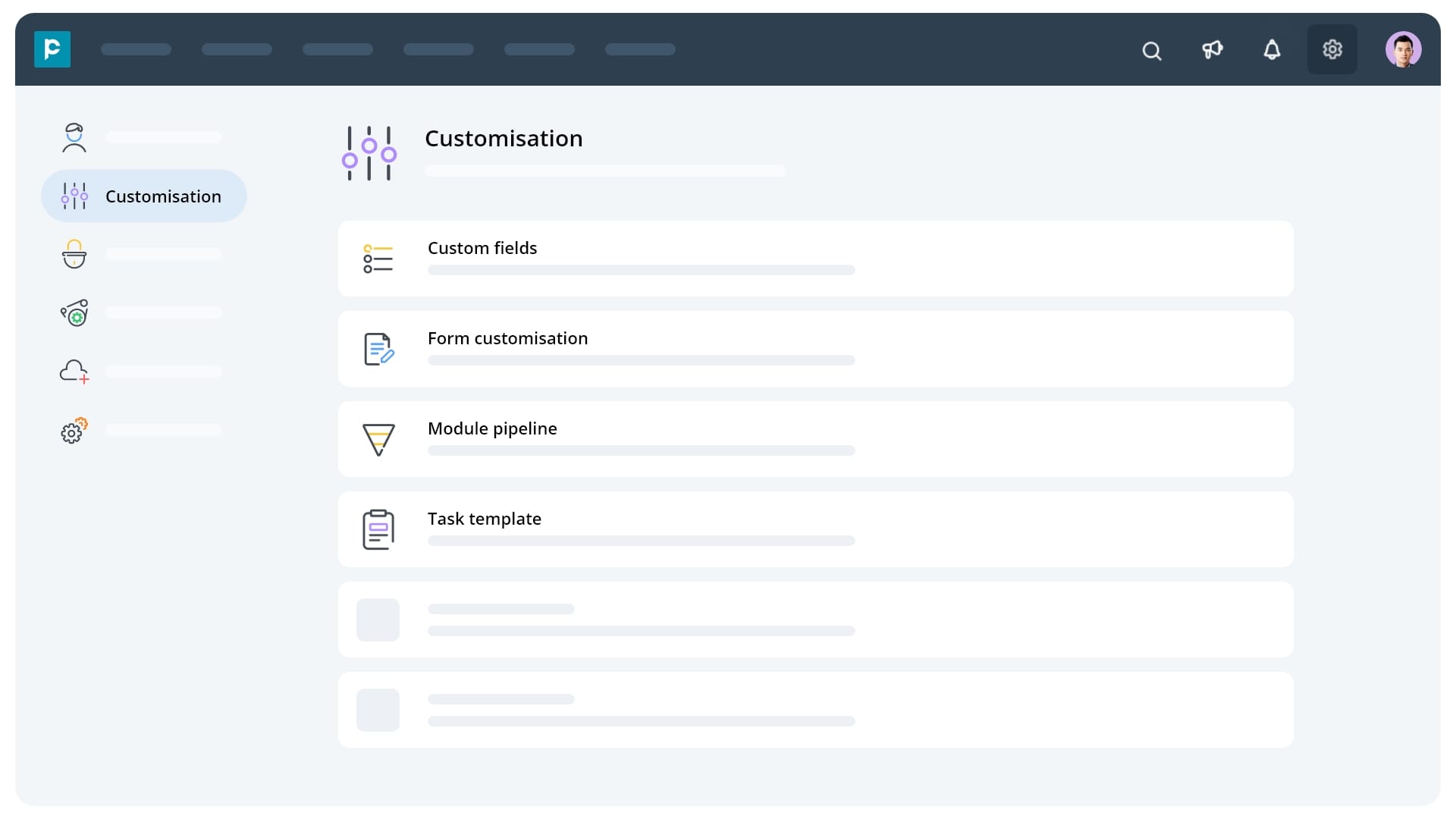1456x819 pixels.
Task: Click the settings gear in the top bar
Action: (x=1332, y=49)
